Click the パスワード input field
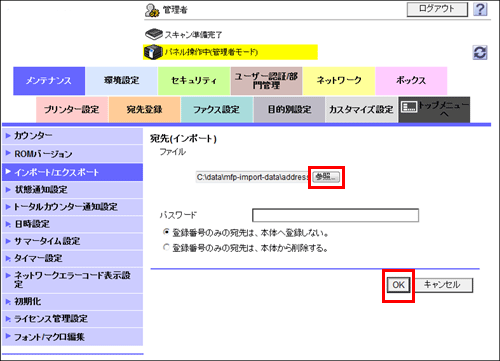Viewport: 500px width, 361px height. [x=335, y=215]
